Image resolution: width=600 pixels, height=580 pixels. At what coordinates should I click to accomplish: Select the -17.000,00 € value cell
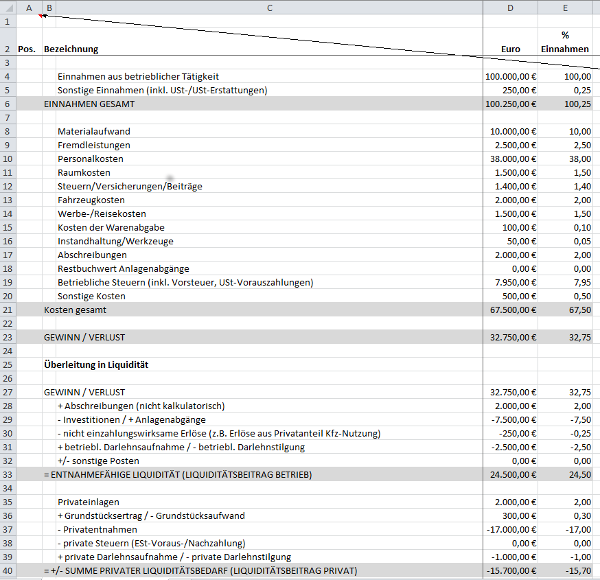510,529
